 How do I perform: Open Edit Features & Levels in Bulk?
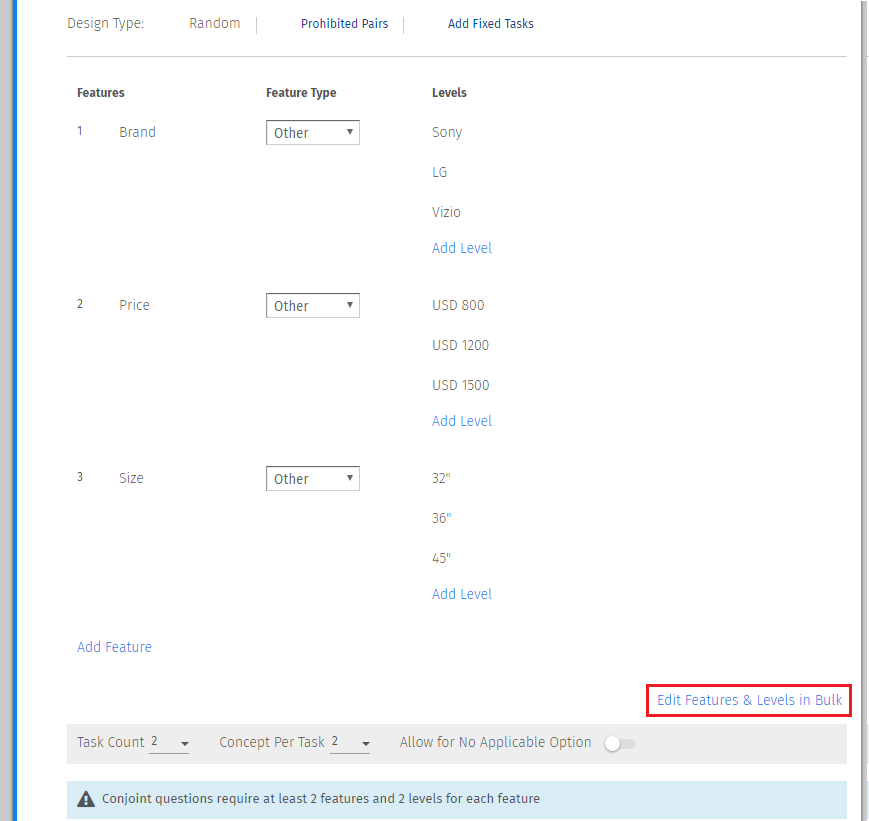point(749,700)
